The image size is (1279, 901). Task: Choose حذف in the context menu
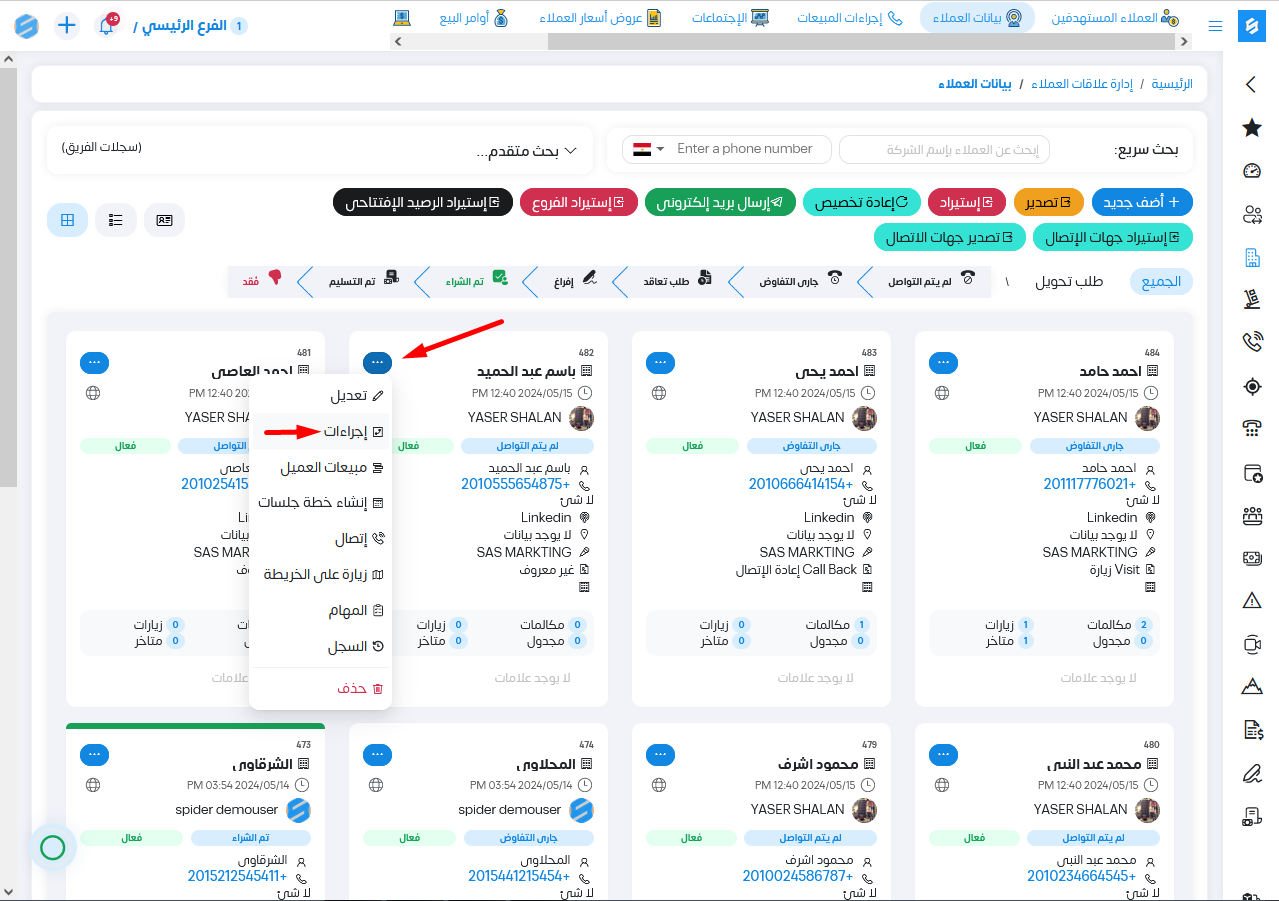[351, 688]
